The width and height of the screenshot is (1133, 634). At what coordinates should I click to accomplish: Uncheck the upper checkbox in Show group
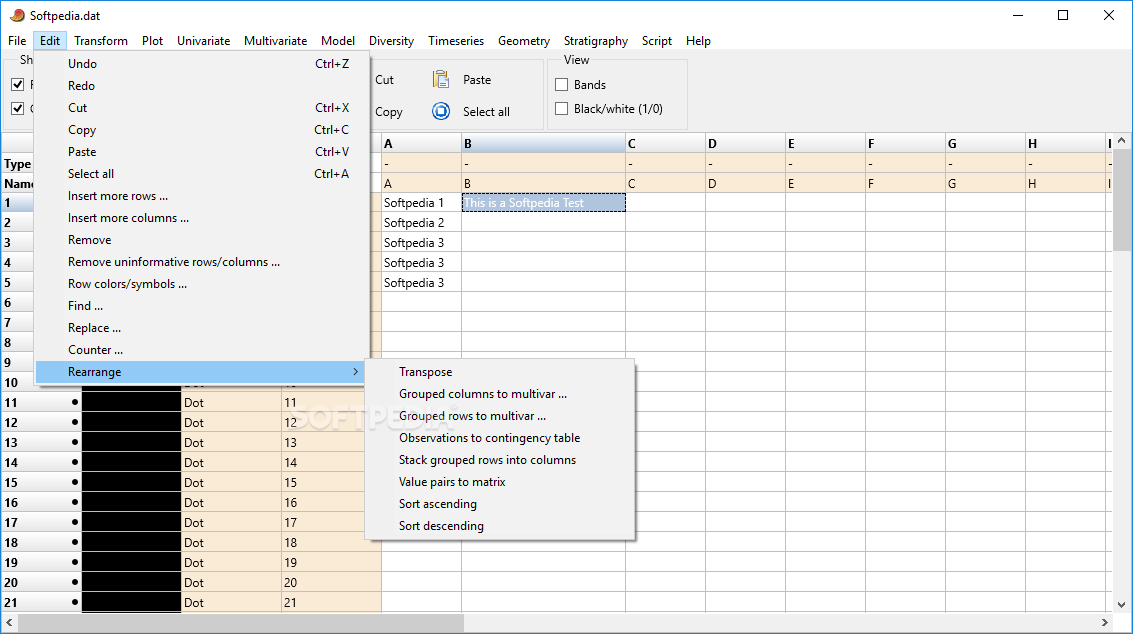[x=18, y=85]
